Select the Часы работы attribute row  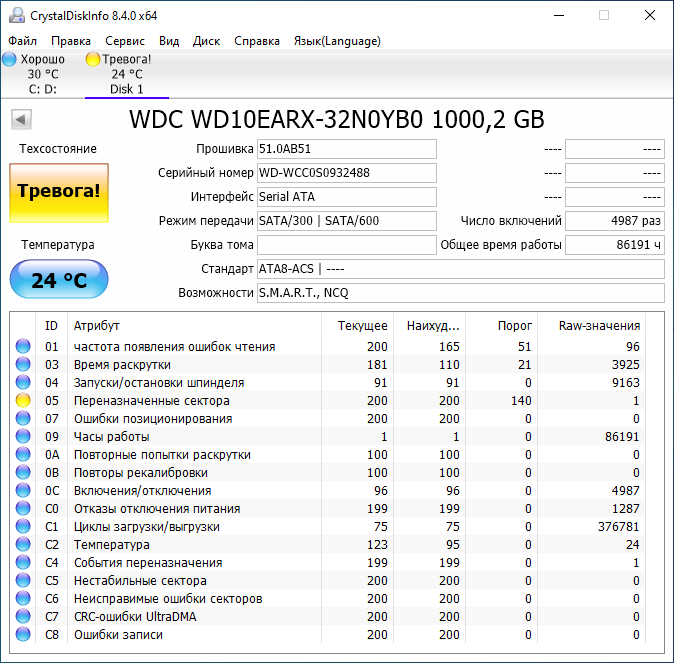[112, 437]
